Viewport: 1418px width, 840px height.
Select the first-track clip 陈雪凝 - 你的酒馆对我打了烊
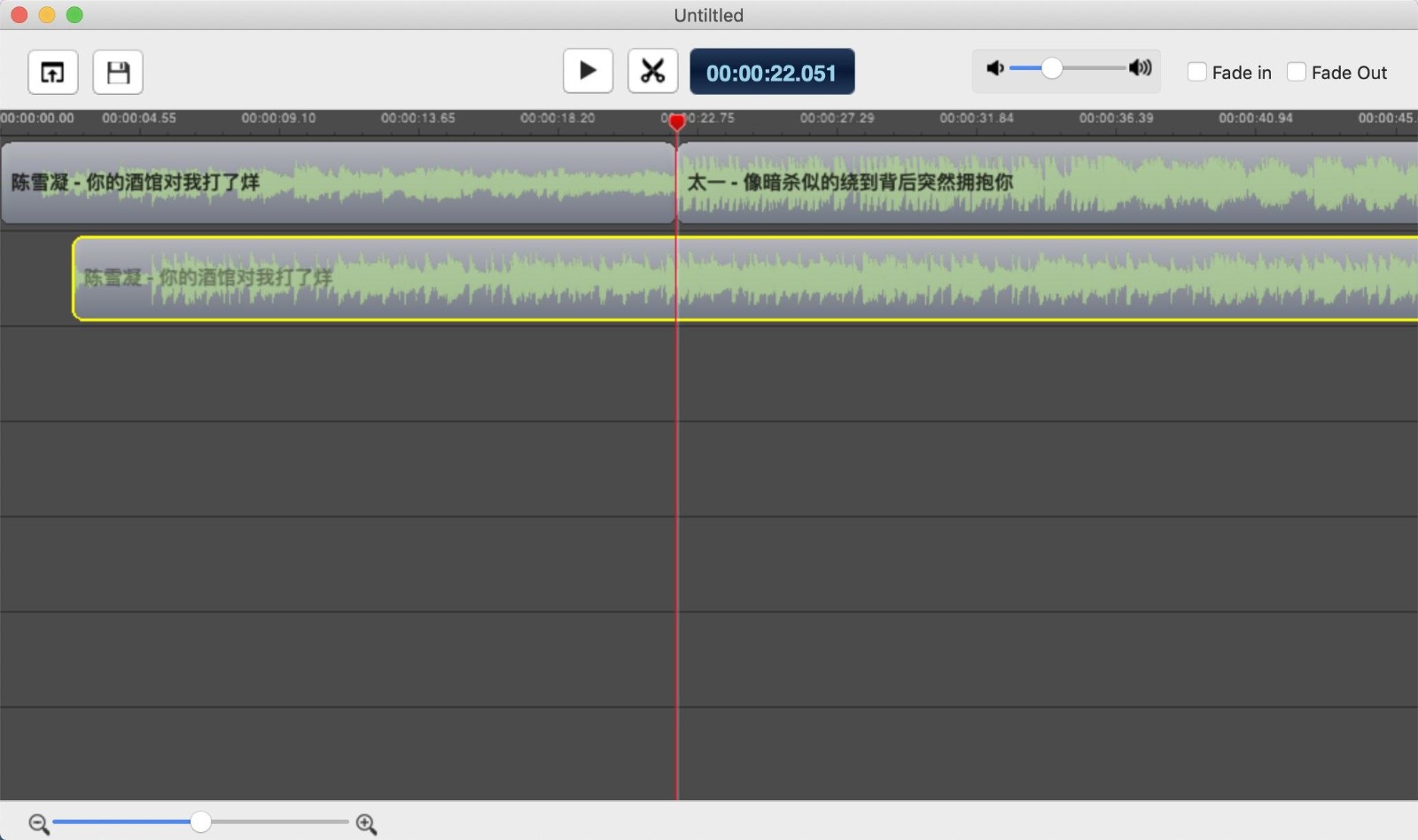(x=339, y=183)
